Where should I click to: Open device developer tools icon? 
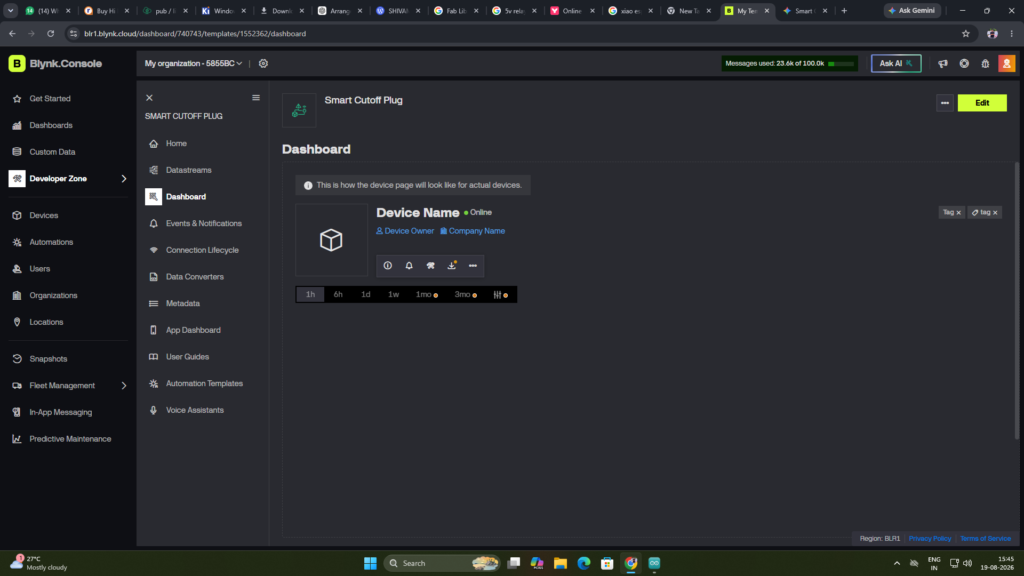click(x=430, y=266)
